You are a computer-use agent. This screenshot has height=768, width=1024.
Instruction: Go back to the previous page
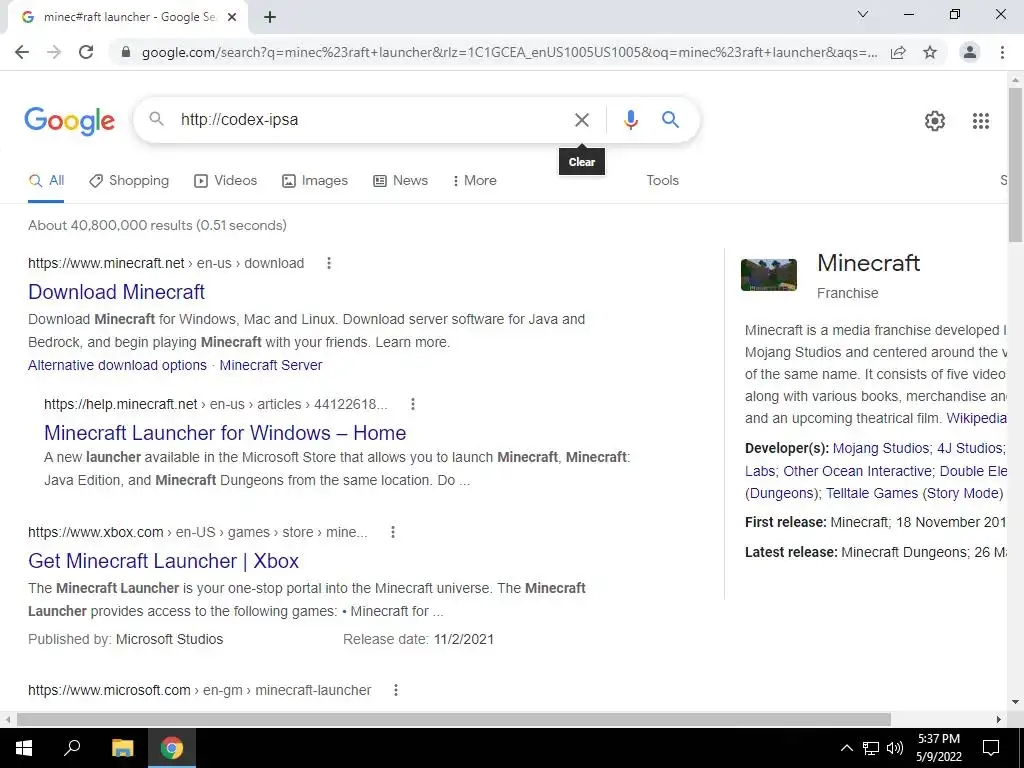click(22, 52)
